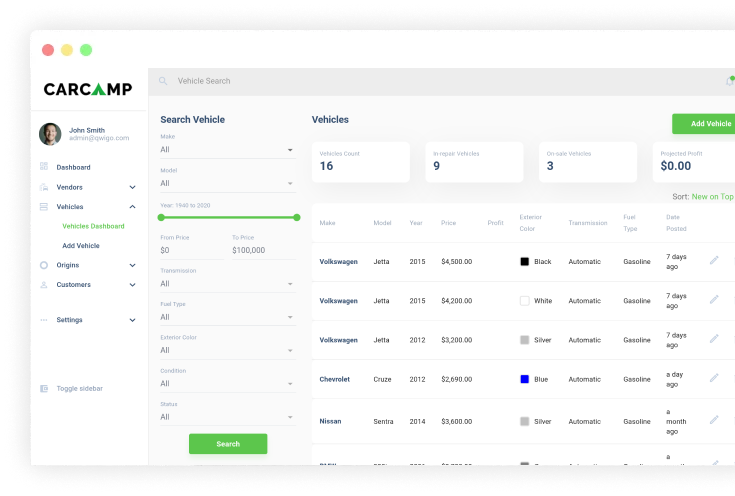The height and width of the screenshot is (496, 735).
Task: Select Vendors menu item
Action: [69, 187]
